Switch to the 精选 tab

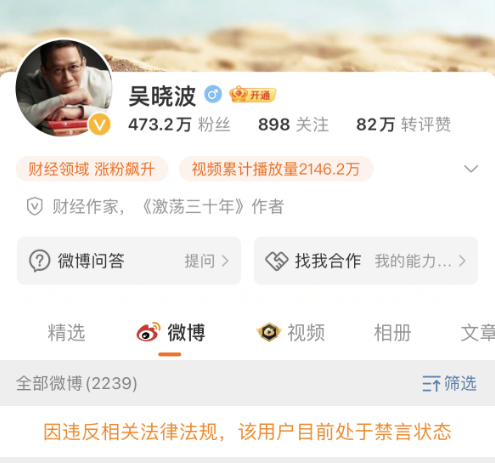click(x=66, y=333)
